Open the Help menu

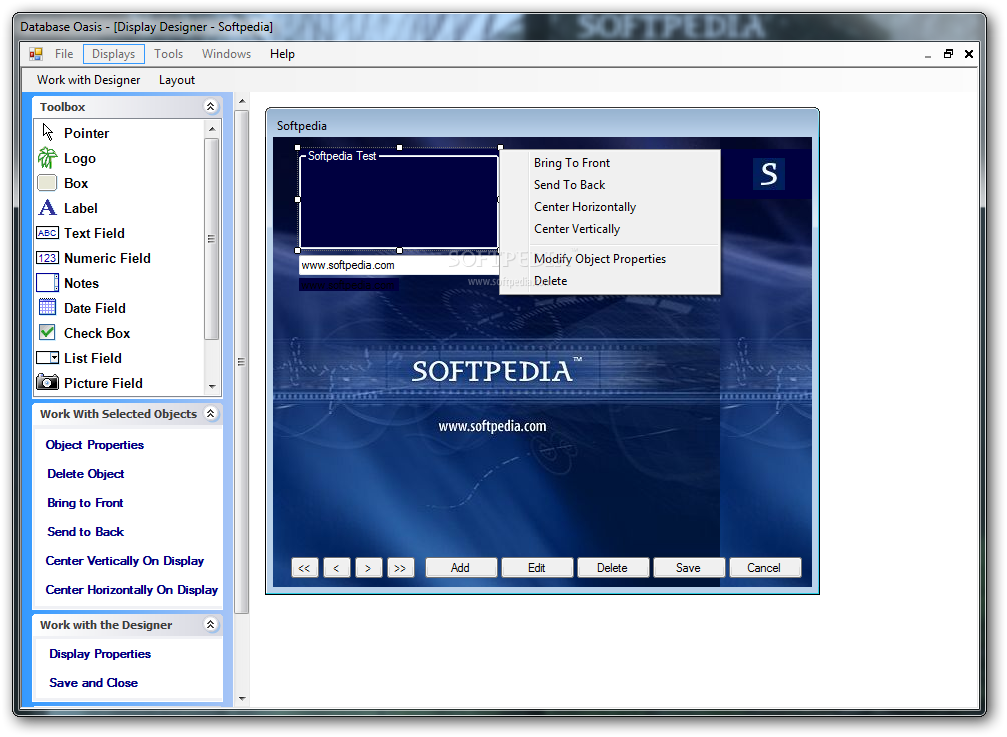click(x=282, y=54)
